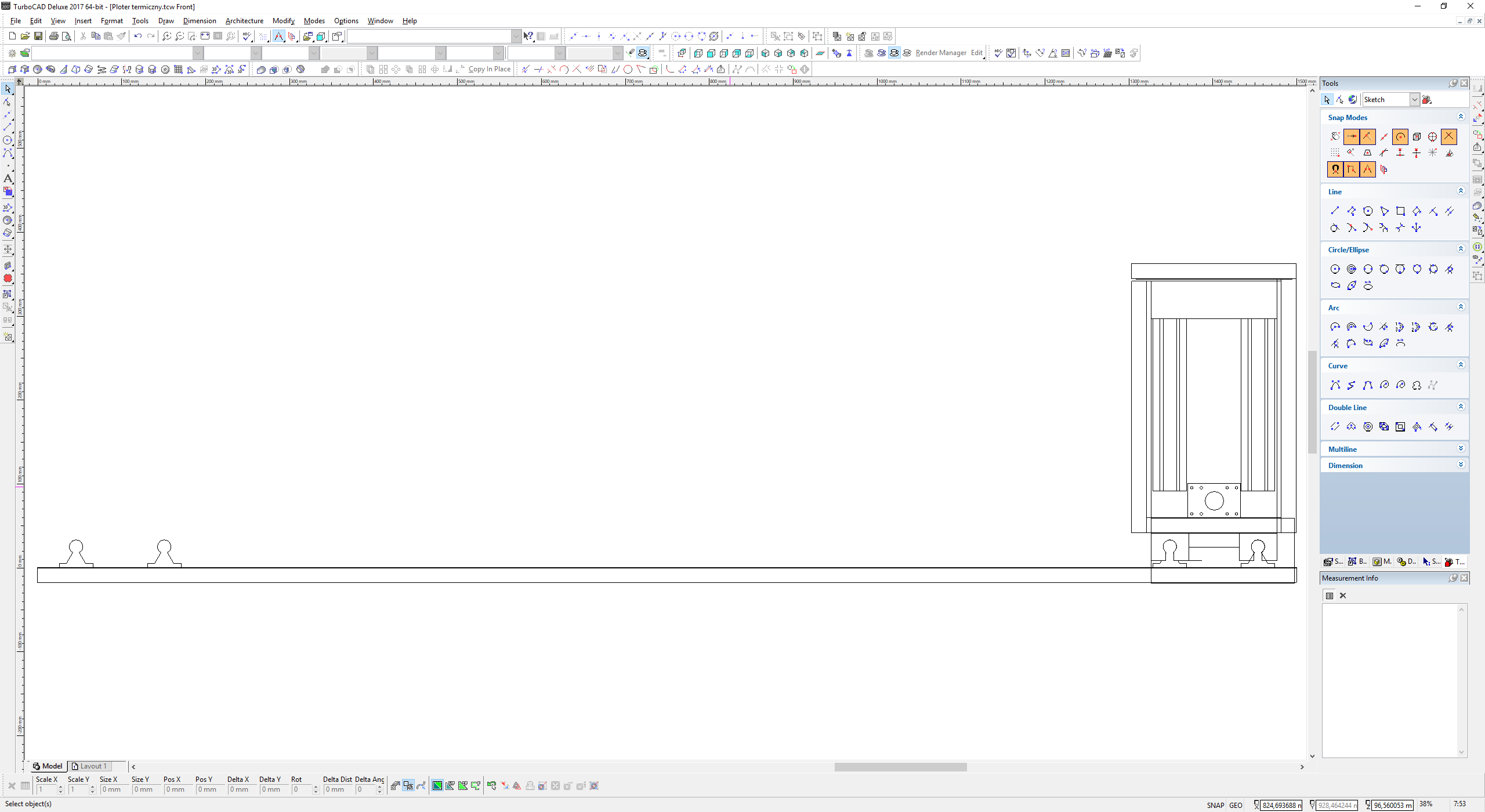Click the Save file icon
Viewport: 1485px width, 812px height.
point(38,36)
